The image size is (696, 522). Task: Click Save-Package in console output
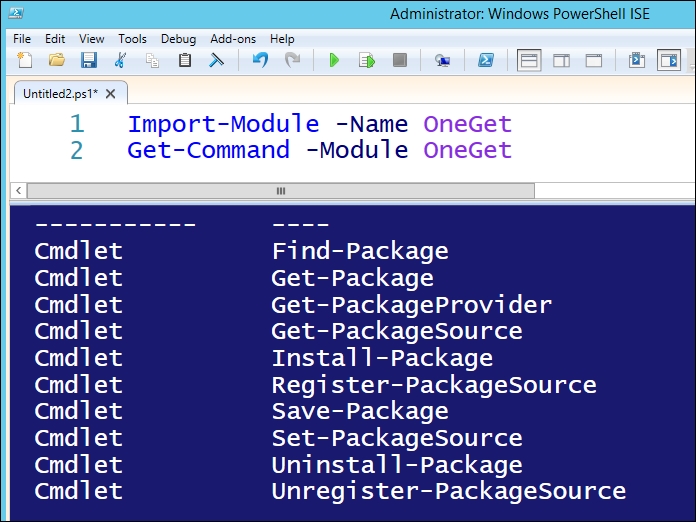point(360,411)
